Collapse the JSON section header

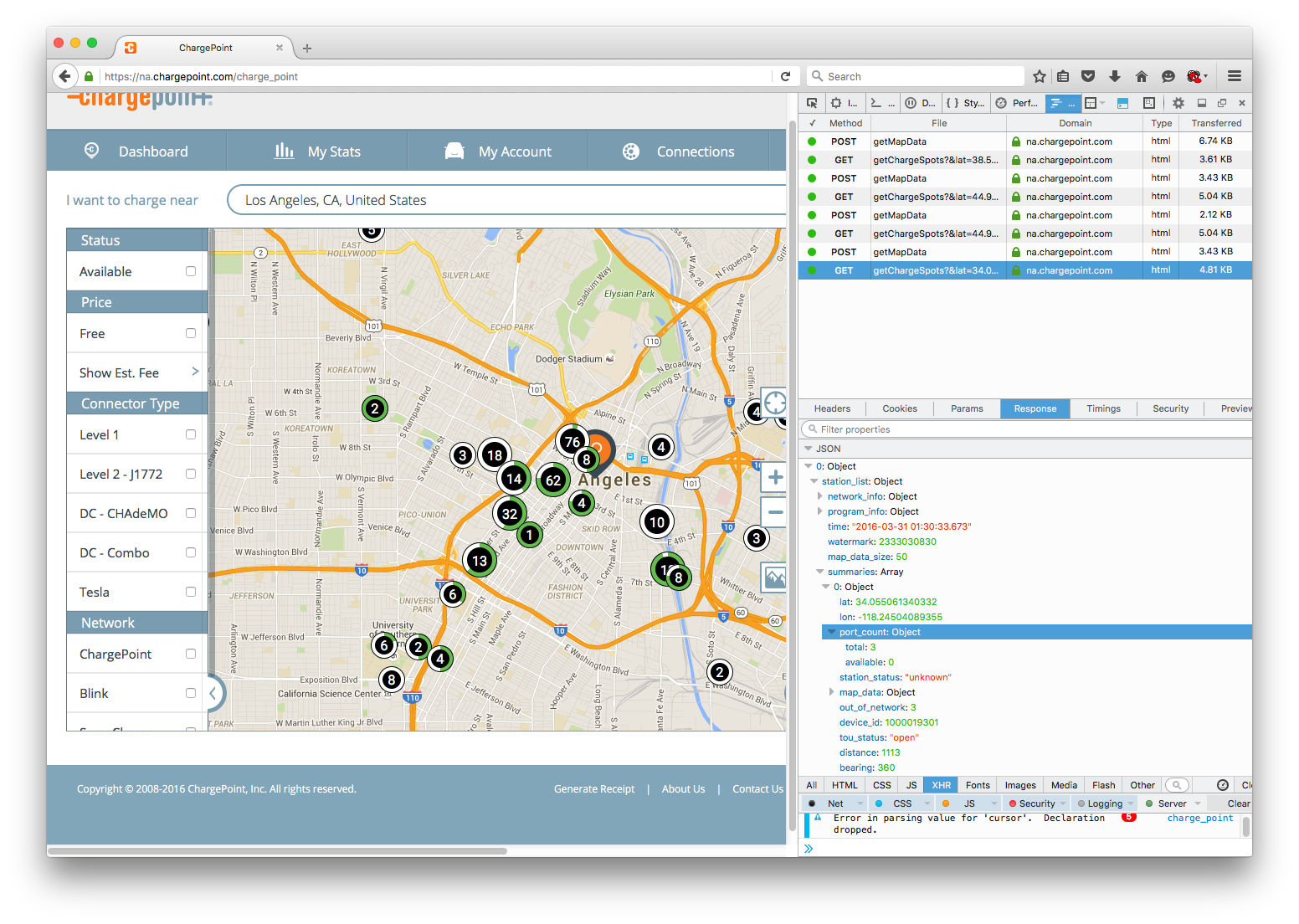click(809, 449)
